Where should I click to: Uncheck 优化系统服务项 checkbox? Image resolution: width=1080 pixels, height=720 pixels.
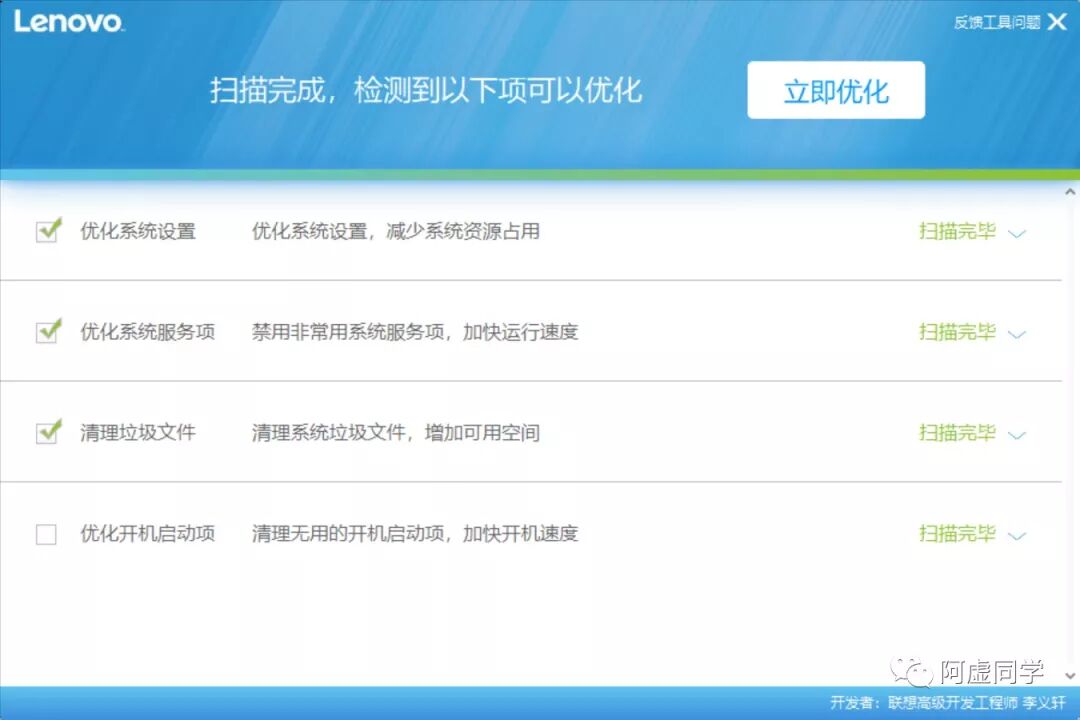[x=47, y=331]
